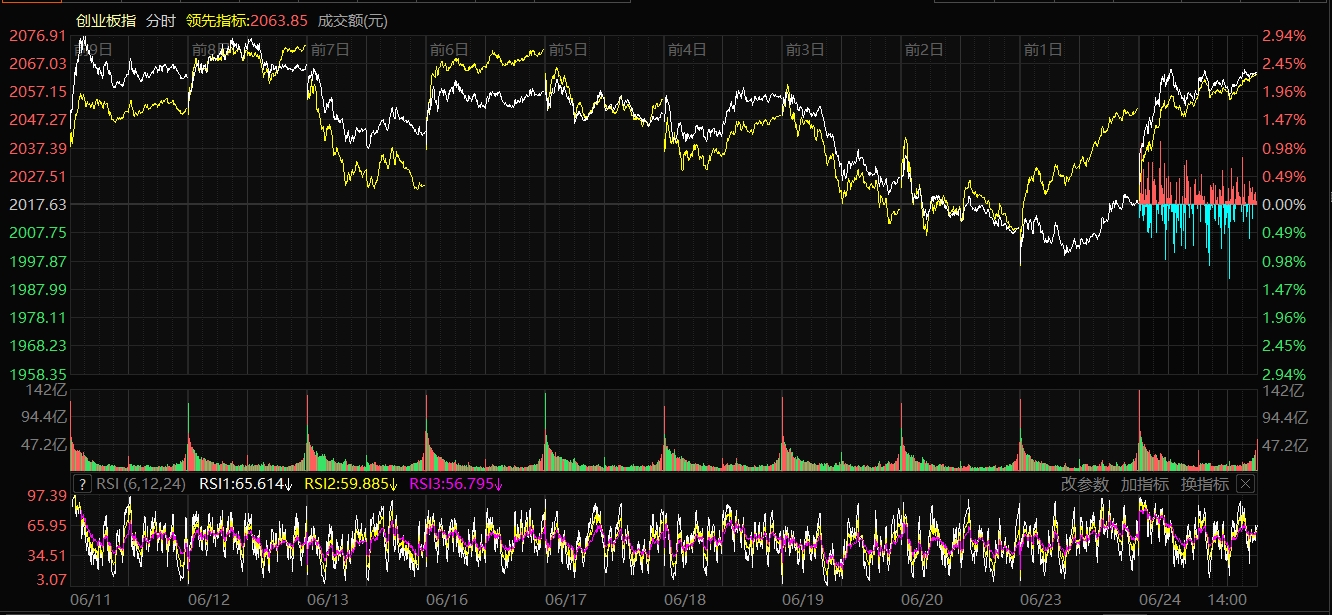Go to the 前1日 day marker
The image size is (1332, 615).
(1042, 49)
